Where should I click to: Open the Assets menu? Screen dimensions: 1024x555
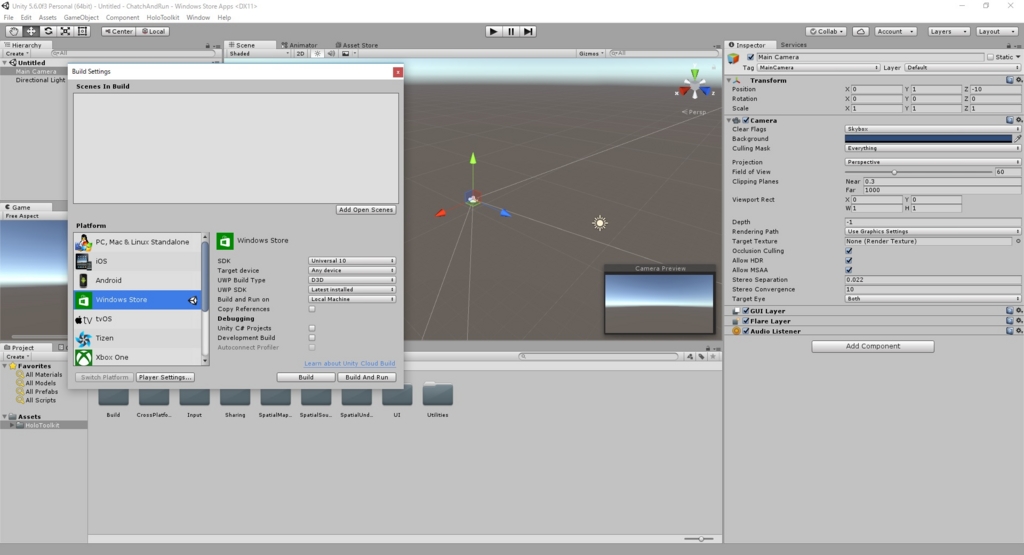(x=48, y=18)
